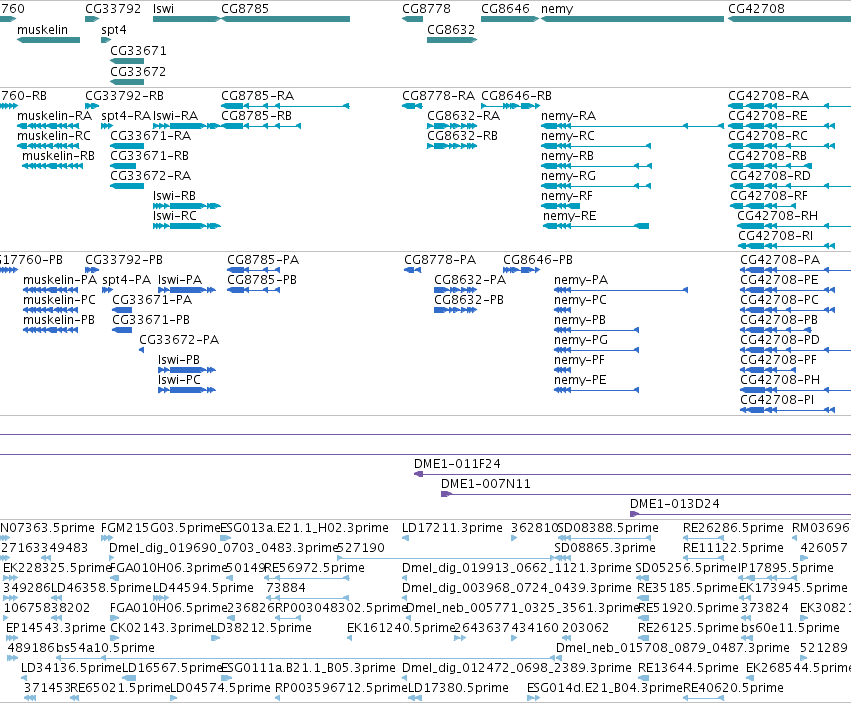Open EST label RE13644.5prime
The image size is (851, 703).
688,668
